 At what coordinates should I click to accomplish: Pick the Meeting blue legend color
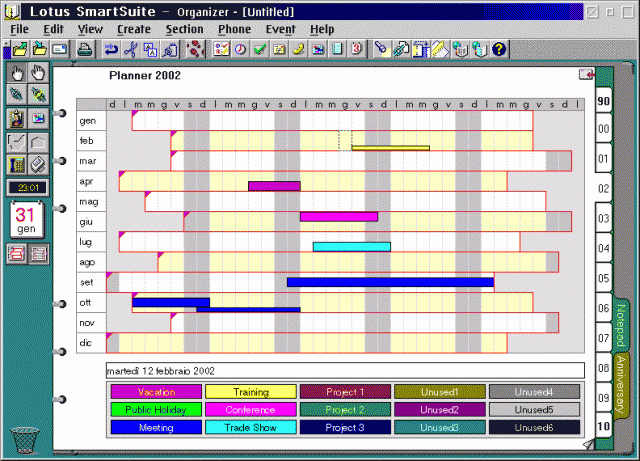pyautogui.click(x=156, y=428)
